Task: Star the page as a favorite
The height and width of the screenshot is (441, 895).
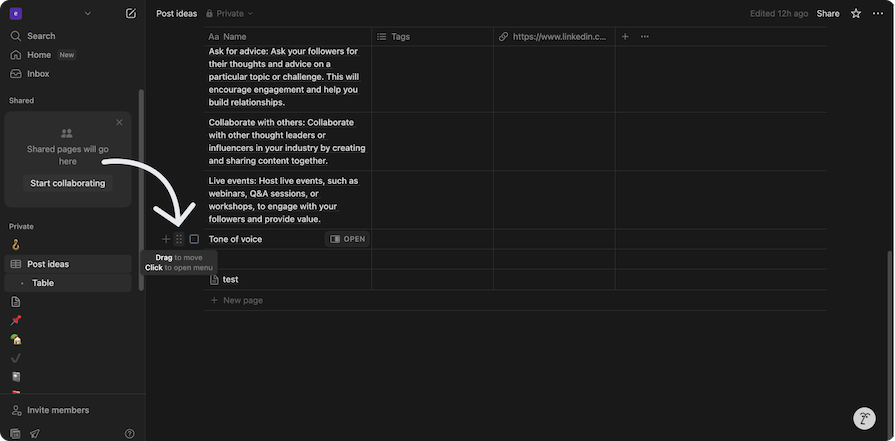Action: pyautogui.click(x=855, y=14)
